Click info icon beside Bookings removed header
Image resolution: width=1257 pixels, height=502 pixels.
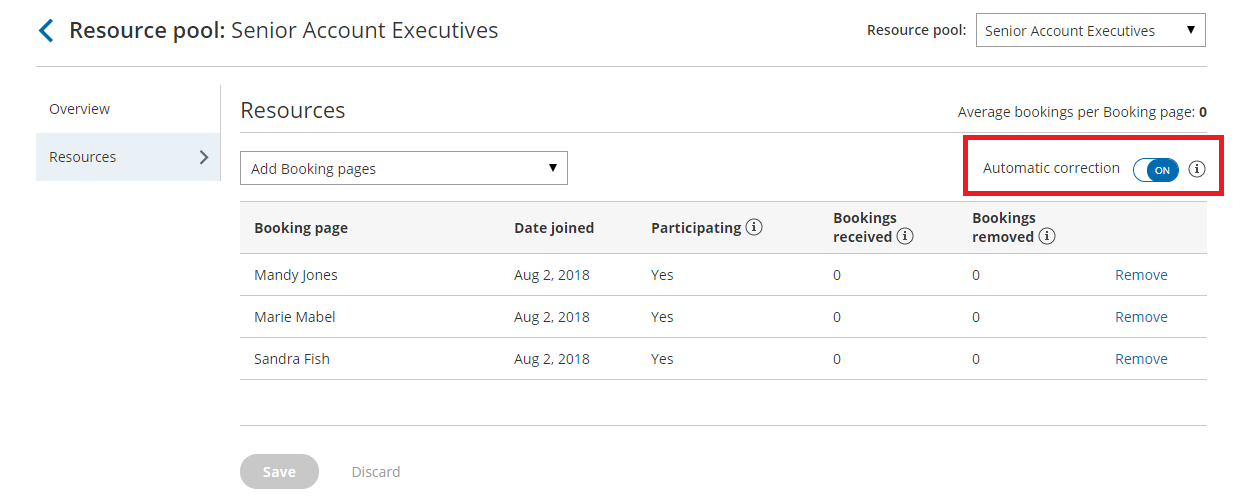pos(1047,237)
